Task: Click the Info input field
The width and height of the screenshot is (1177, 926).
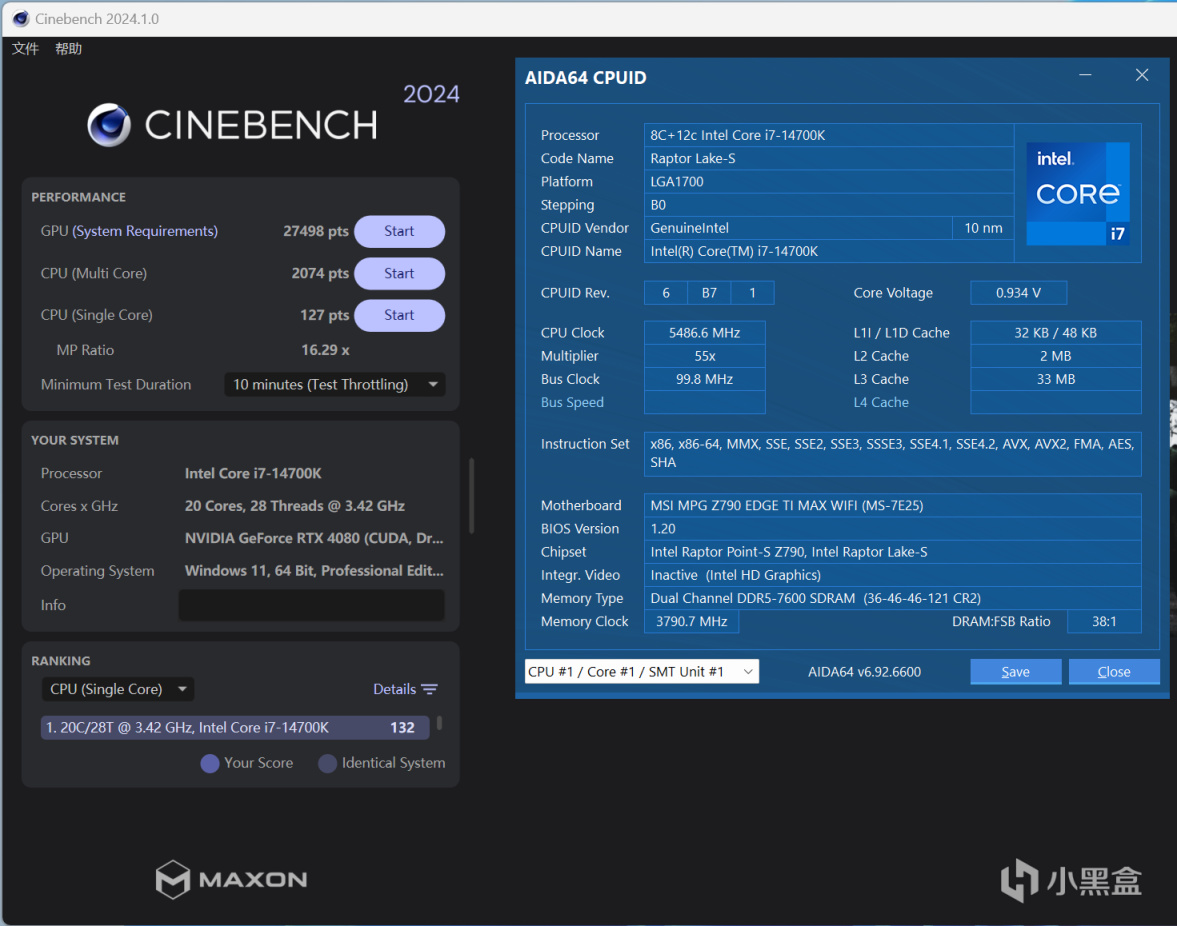Action: (x=312, y=605)
